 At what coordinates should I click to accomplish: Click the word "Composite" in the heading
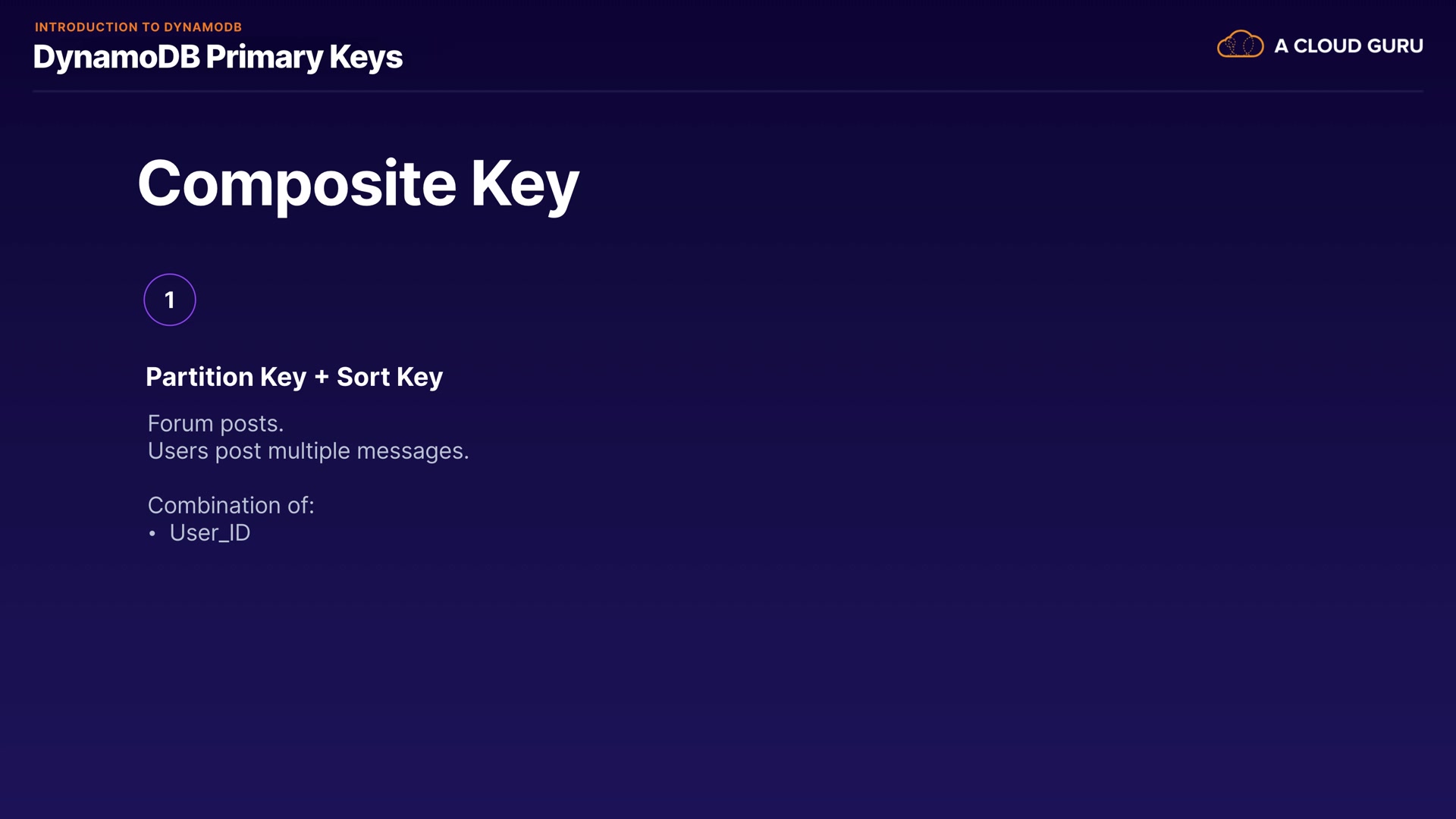click(297, 184)
